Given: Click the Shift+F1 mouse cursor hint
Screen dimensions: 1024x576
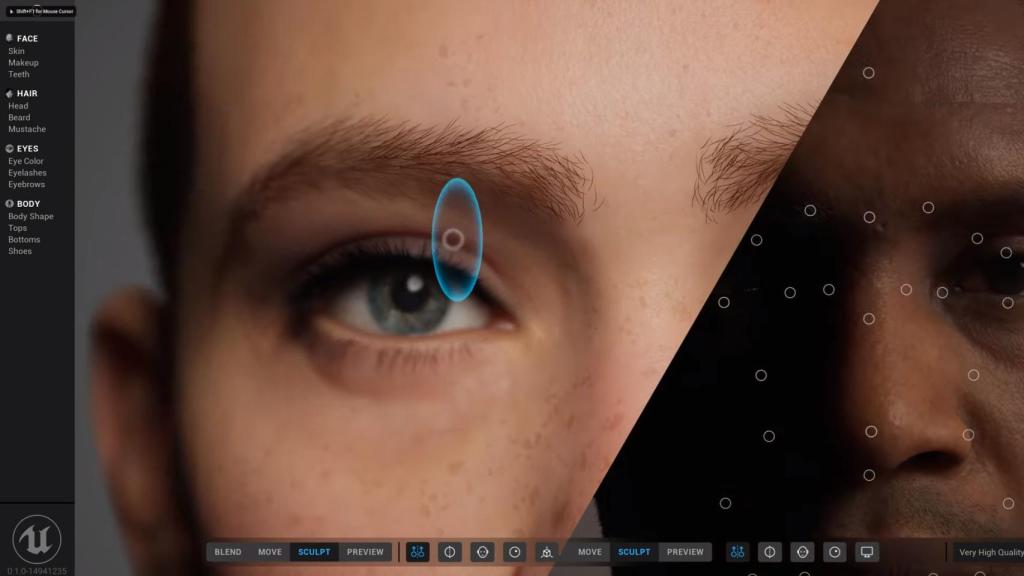Looking at the screenshot, I should [x=39, y=11].
